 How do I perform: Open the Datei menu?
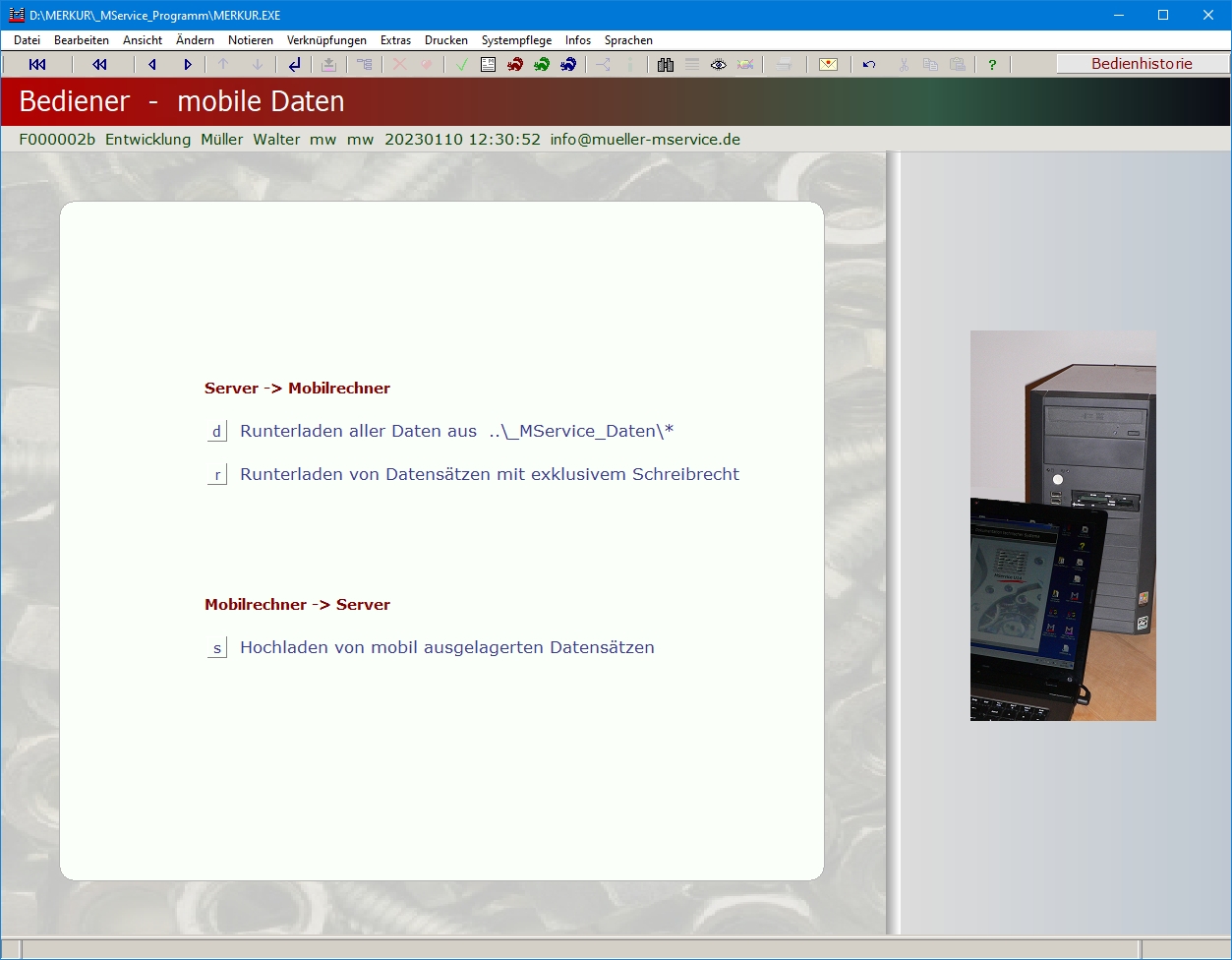[27, 40]
